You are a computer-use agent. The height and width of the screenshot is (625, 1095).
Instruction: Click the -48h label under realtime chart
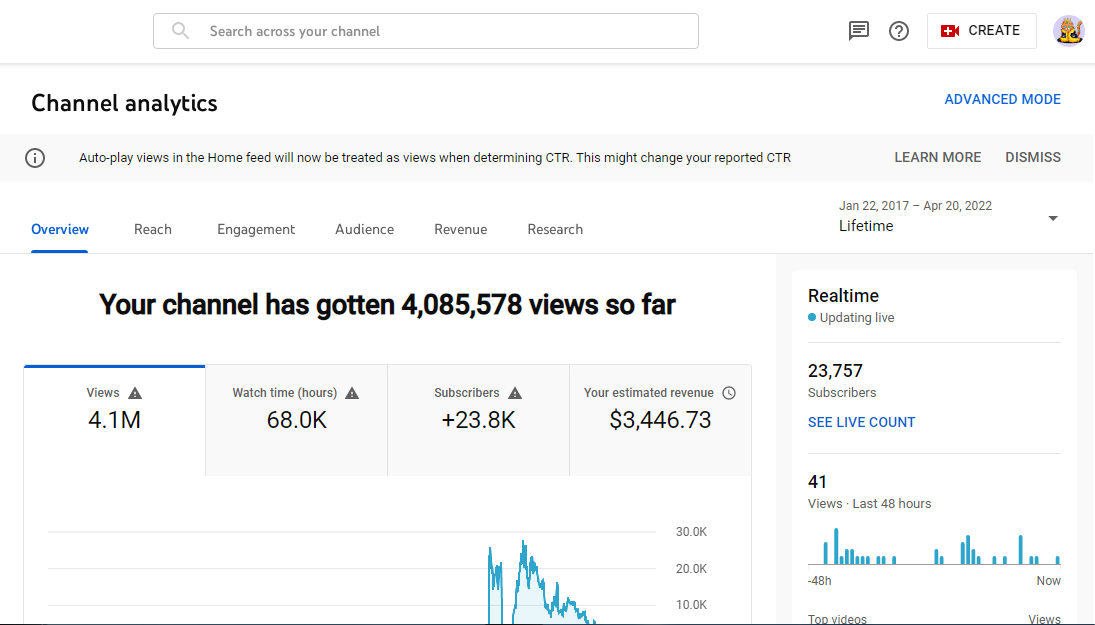point(820,580)
